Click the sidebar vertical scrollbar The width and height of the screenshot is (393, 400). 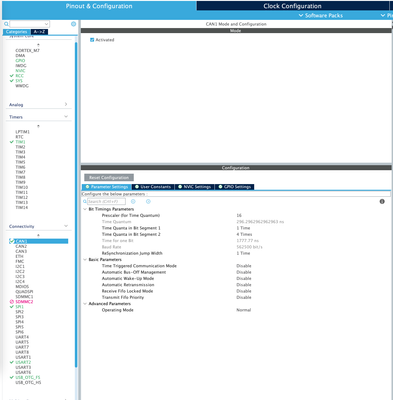[76, 200]
